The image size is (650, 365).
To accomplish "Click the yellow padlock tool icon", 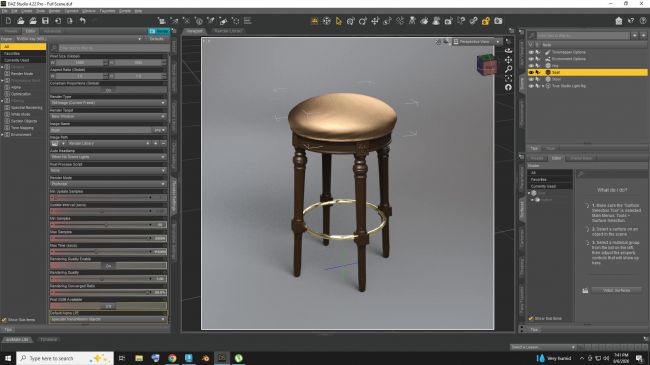I will click(485, 21).
